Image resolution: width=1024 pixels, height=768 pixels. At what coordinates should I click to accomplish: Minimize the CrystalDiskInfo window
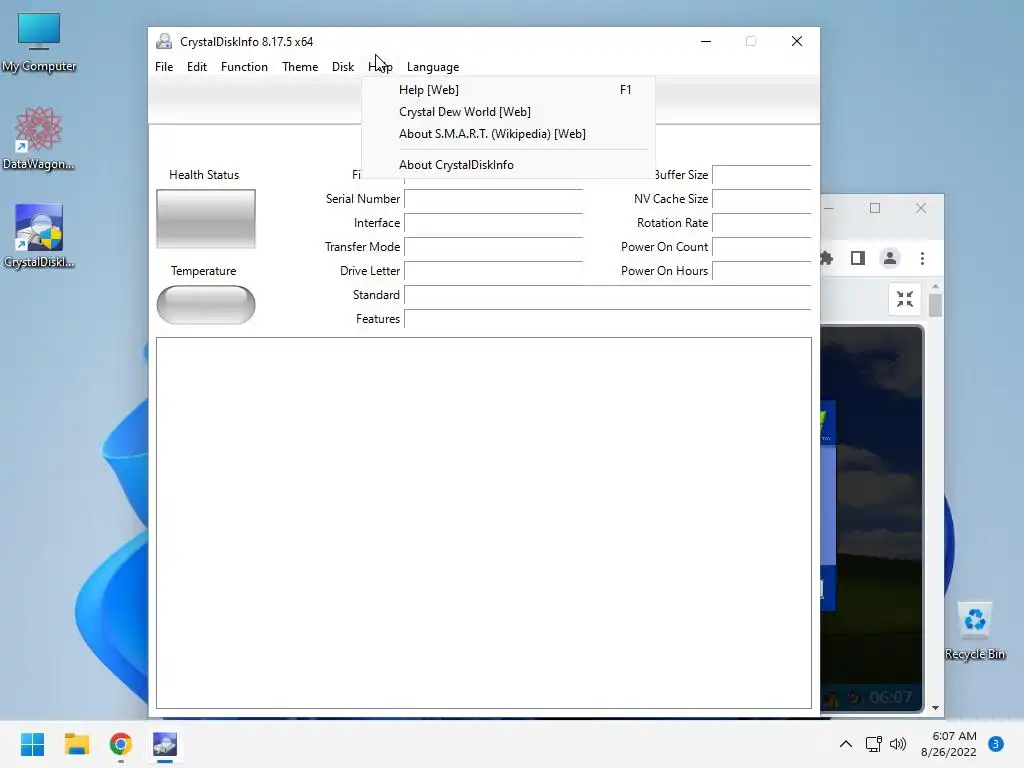click(x=706, y=41)
